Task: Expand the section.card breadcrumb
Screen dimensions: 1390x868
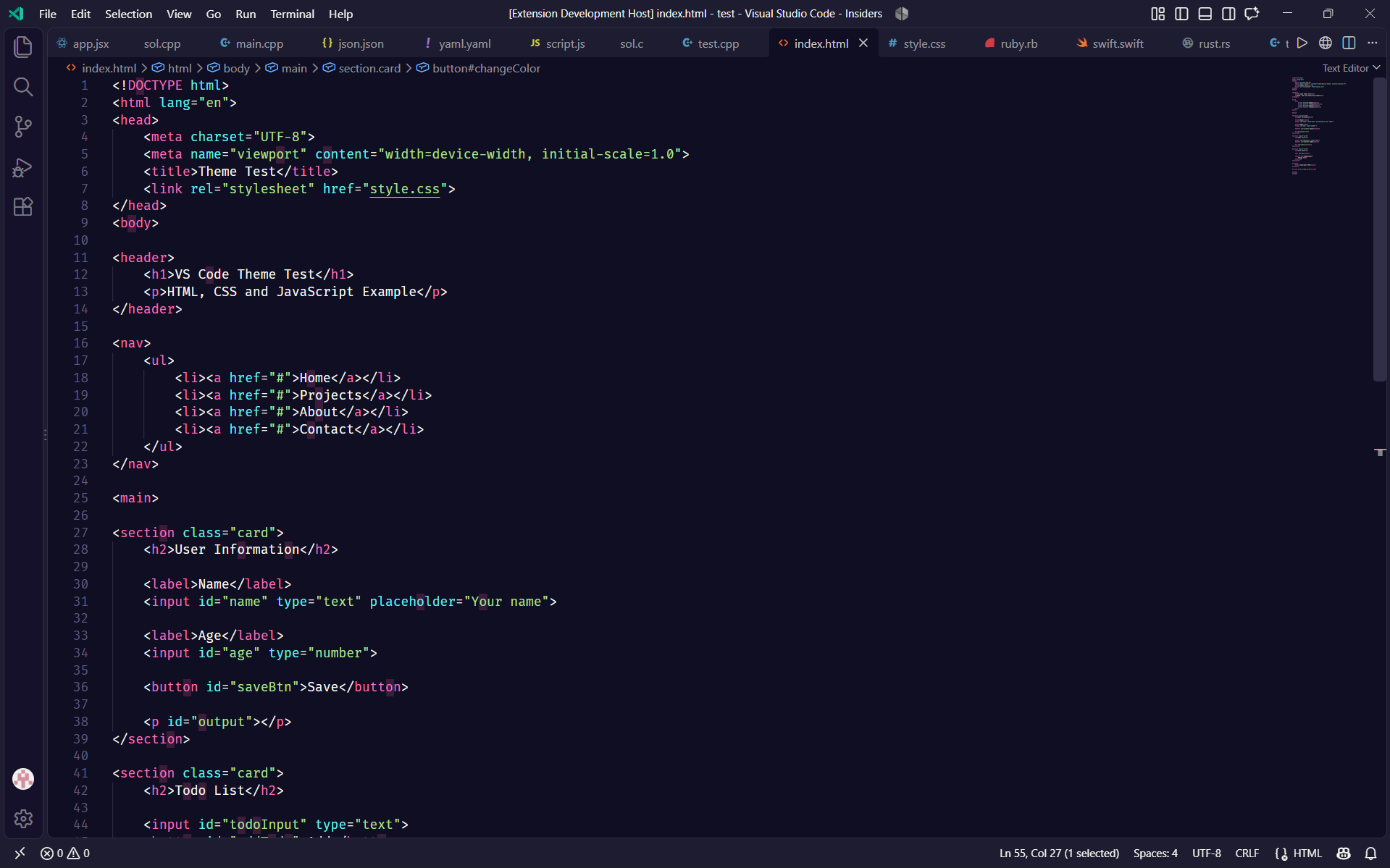Action: pos(361,68)
